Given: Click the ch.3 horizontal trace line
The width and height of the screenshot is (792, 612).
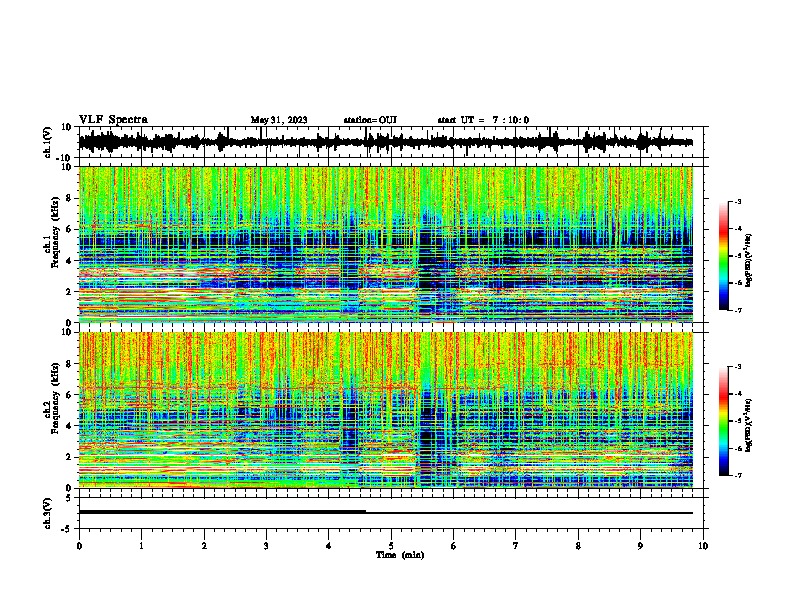Looking at the screenshot, I should [385, 513].
